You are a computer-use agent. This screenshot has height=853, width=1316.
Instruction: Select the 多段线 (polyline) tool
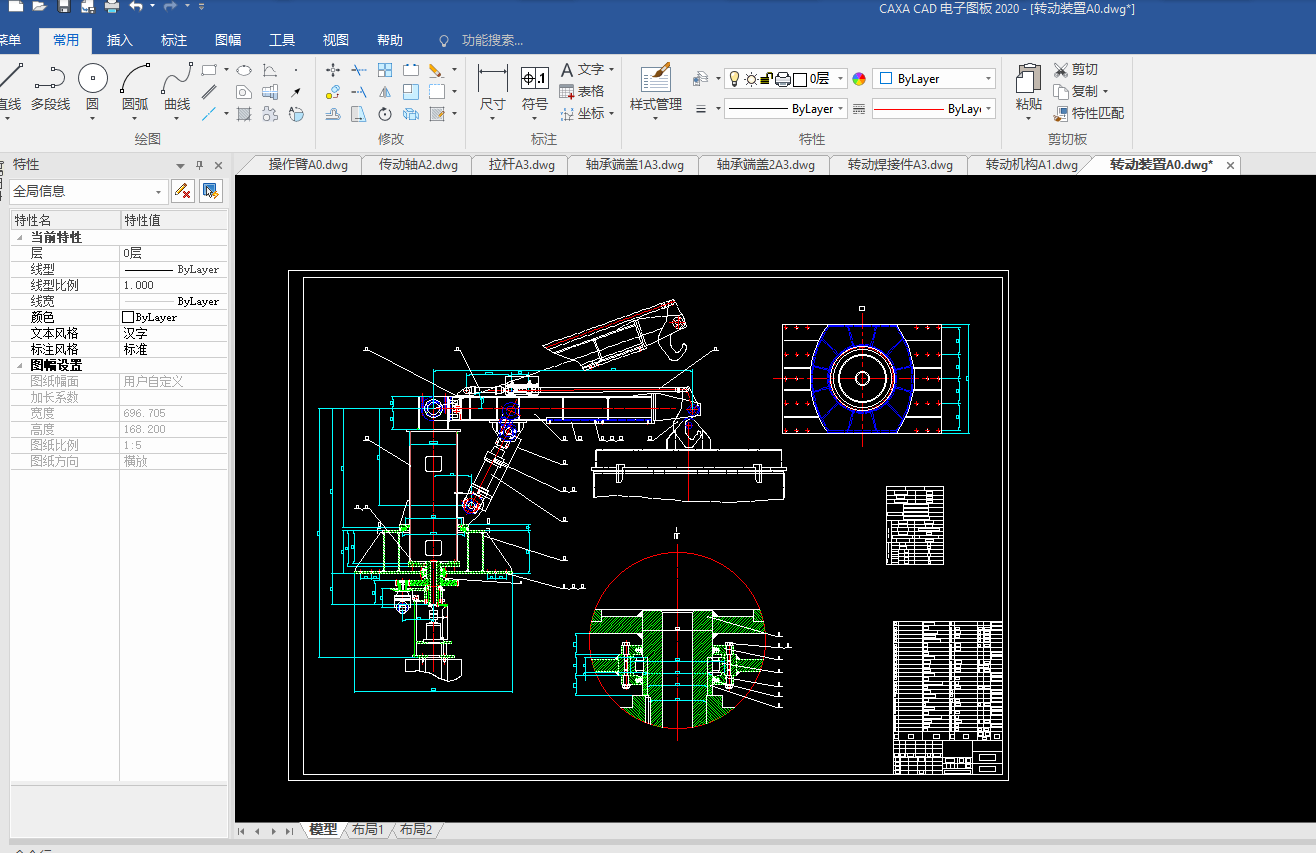point(49,79)
